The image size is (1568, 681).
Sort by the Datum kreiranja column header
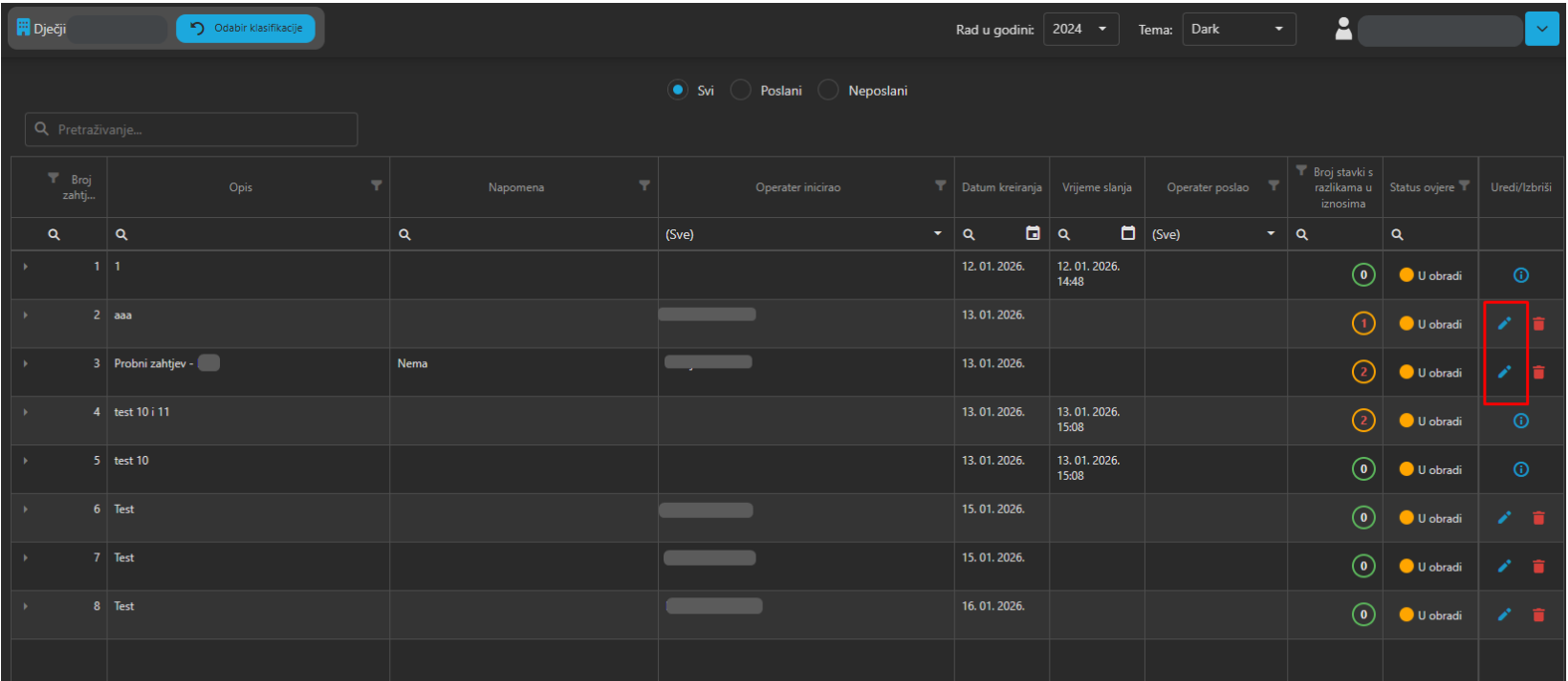(1001, 187)
